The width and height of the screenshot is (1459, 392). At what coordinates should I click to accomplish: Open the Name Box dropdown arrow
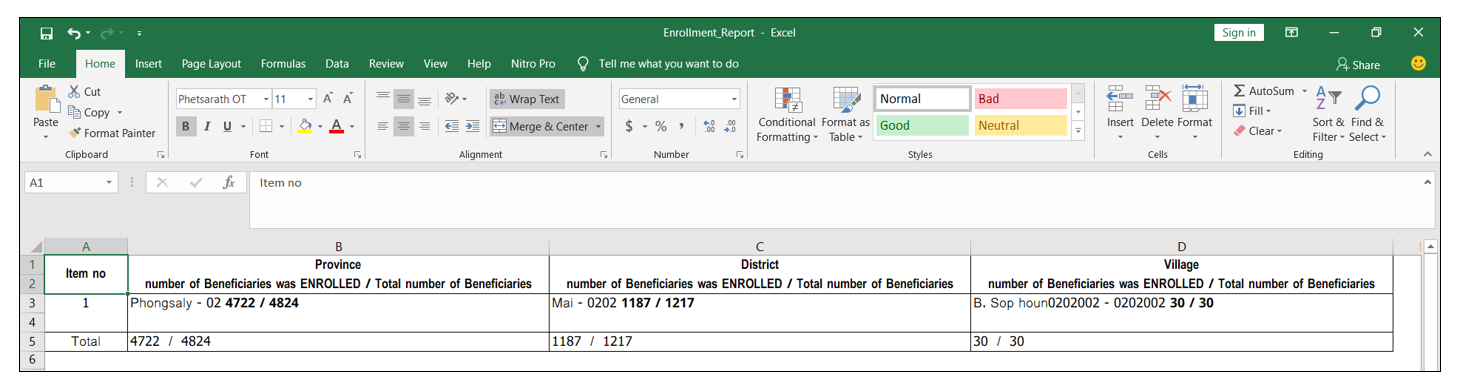(110, 183)
